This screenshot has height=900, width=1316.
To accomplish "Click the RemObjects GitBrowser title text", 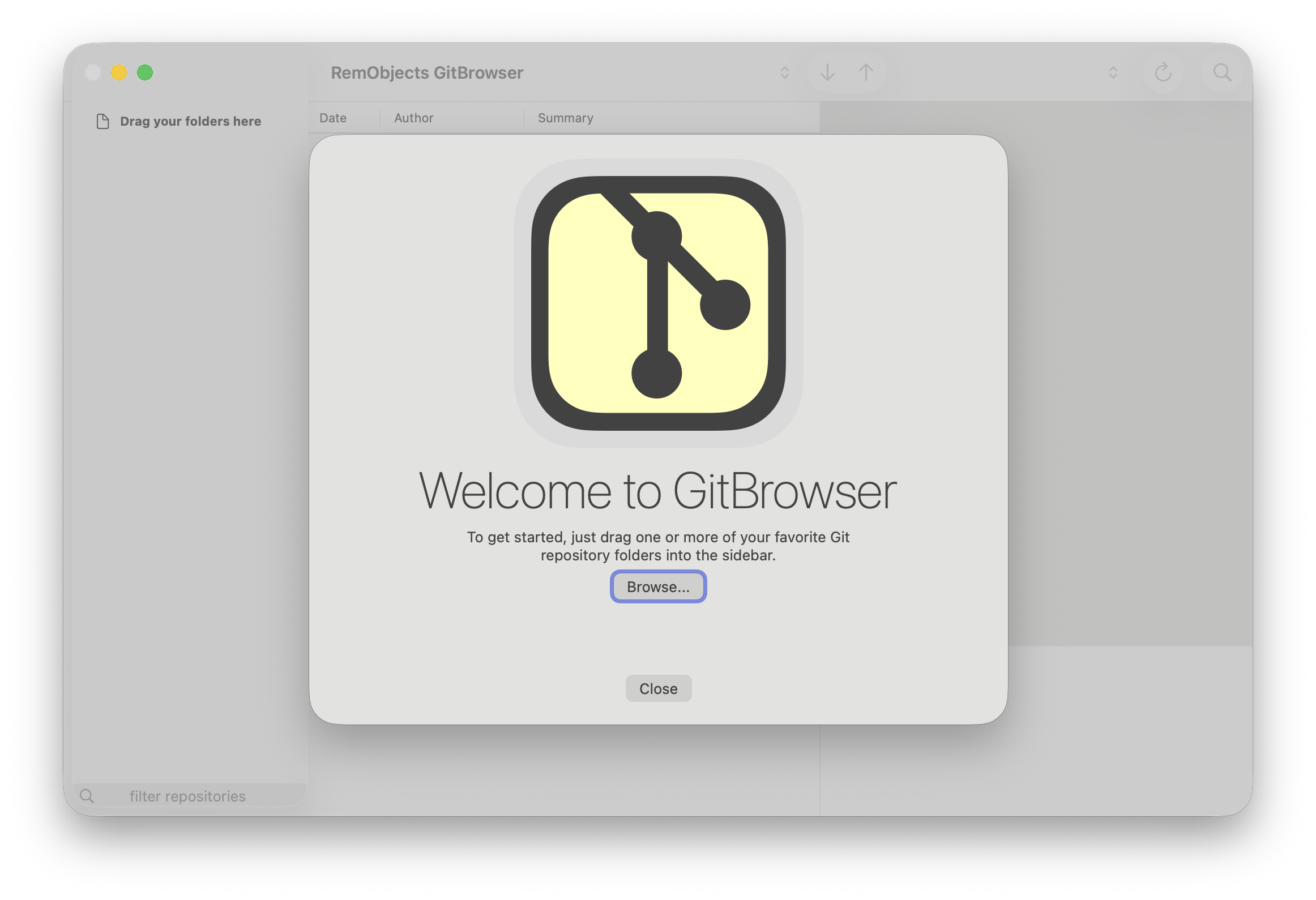I will [427, 72].
